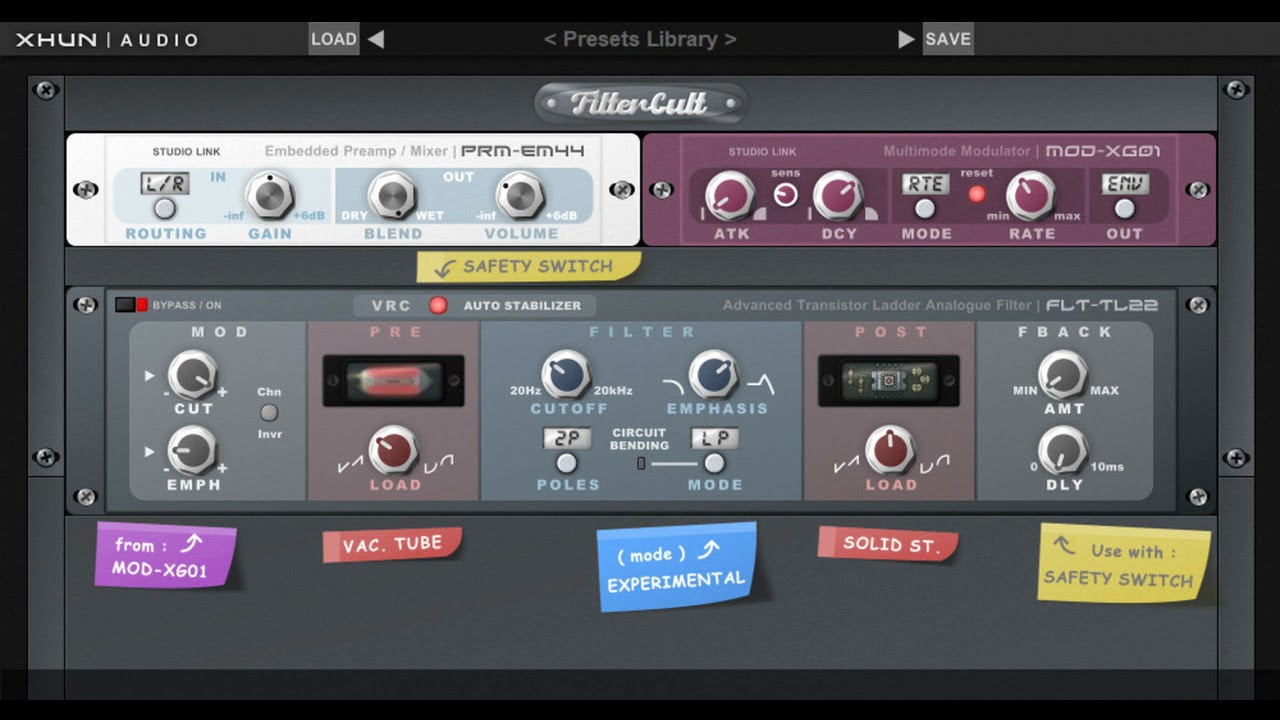Click the PRE LOAD knob
This screenshot has height=720, width=1280.
click(394, 451)
